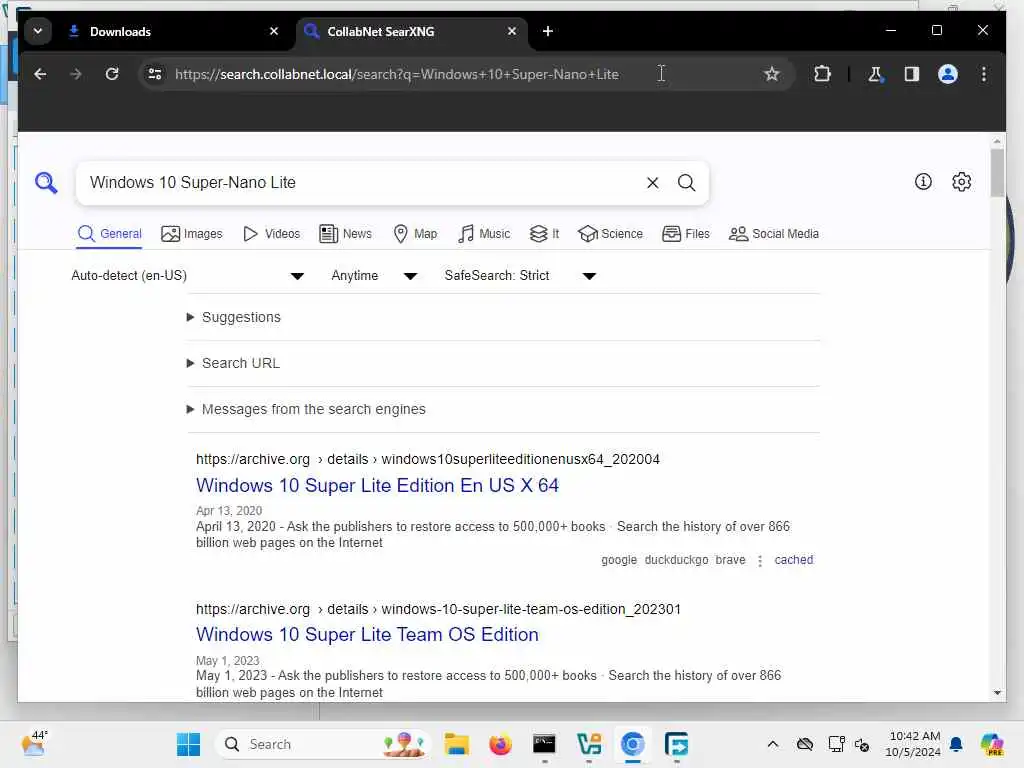Click the page vertical scrollbar thumb

[997, 172]
